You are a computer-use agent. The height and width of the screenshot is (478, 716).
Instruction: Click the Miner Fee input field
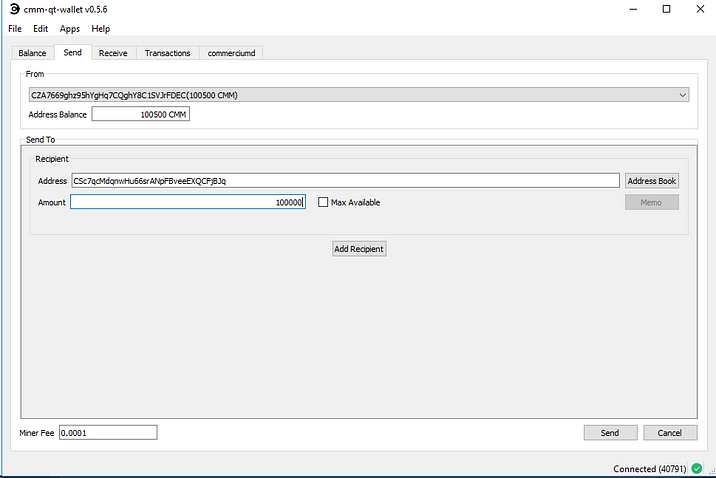(108, 433)
